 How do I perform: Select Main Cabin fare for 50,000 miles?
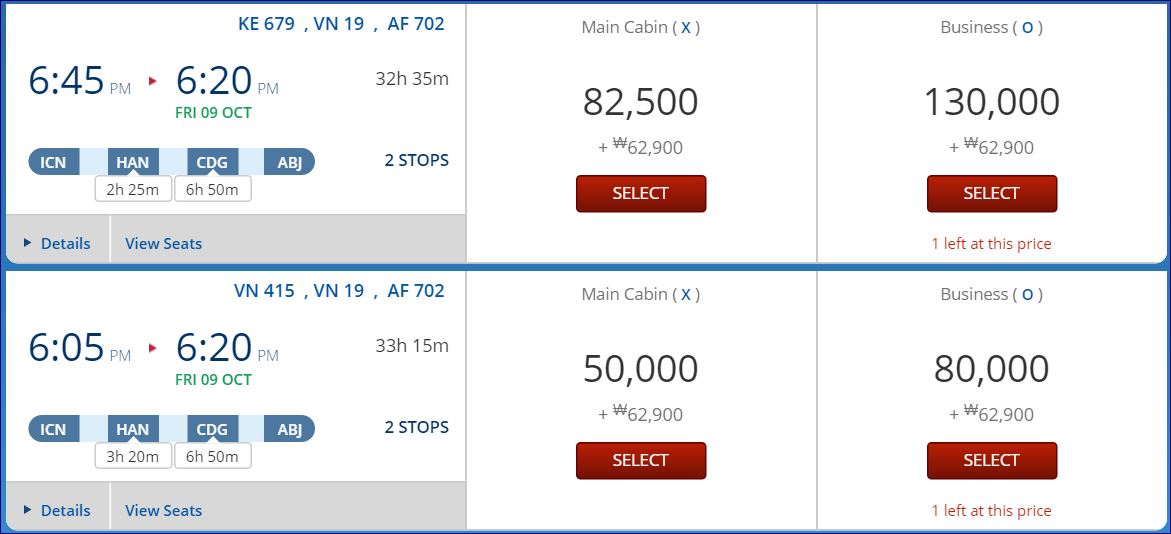point(640,460)
